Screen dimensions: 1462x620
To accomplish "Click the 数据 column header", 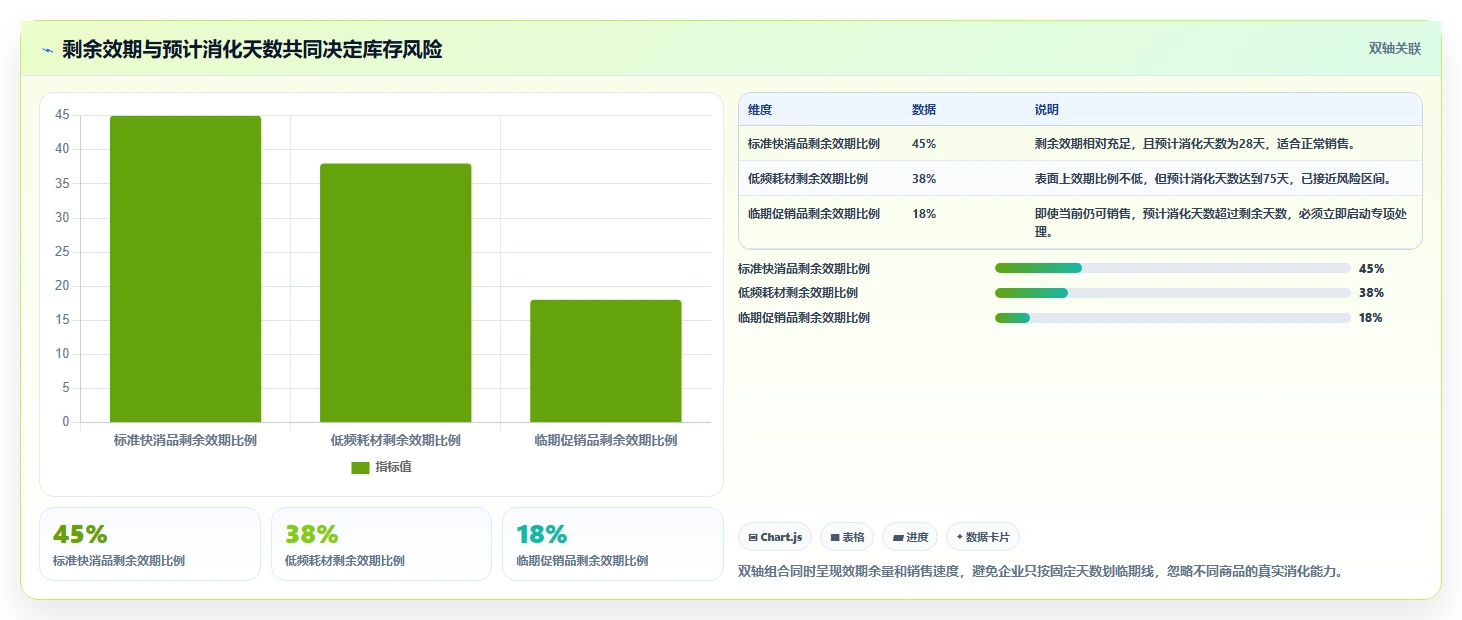I will coord(924,110).
